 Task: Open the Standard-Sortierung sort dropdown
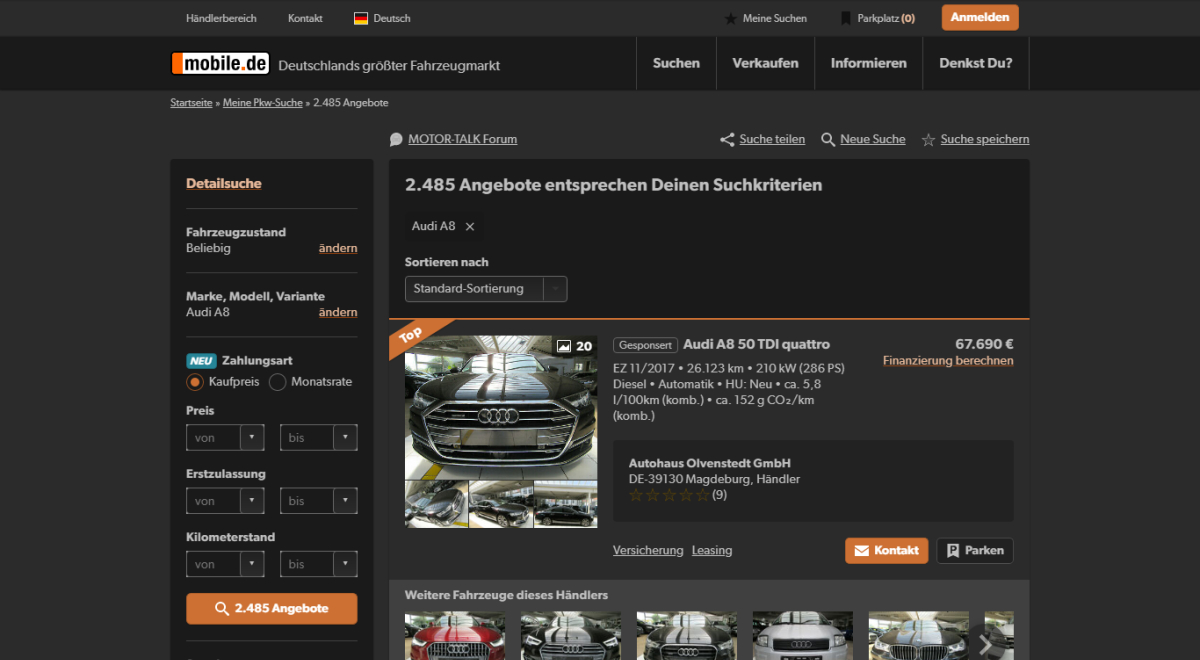(x=486, y=289)
